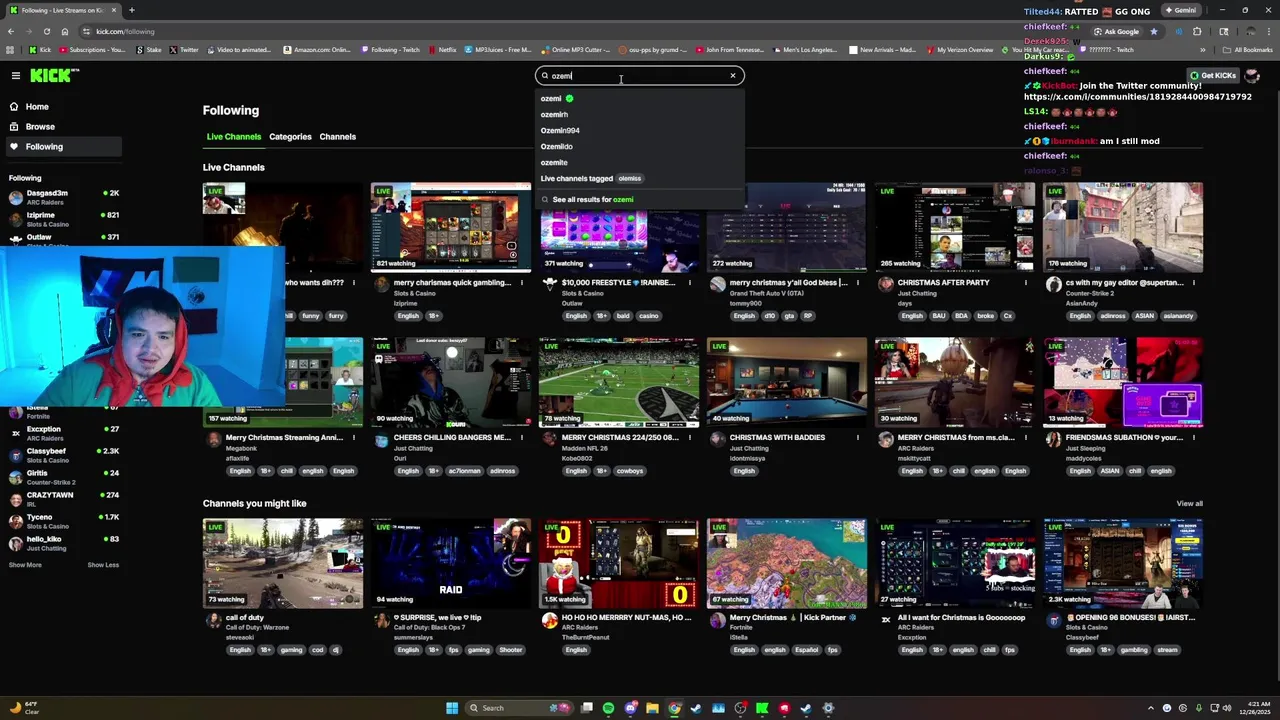Open options for 'merry christmas quick gambling' stream

pos(521,283)
